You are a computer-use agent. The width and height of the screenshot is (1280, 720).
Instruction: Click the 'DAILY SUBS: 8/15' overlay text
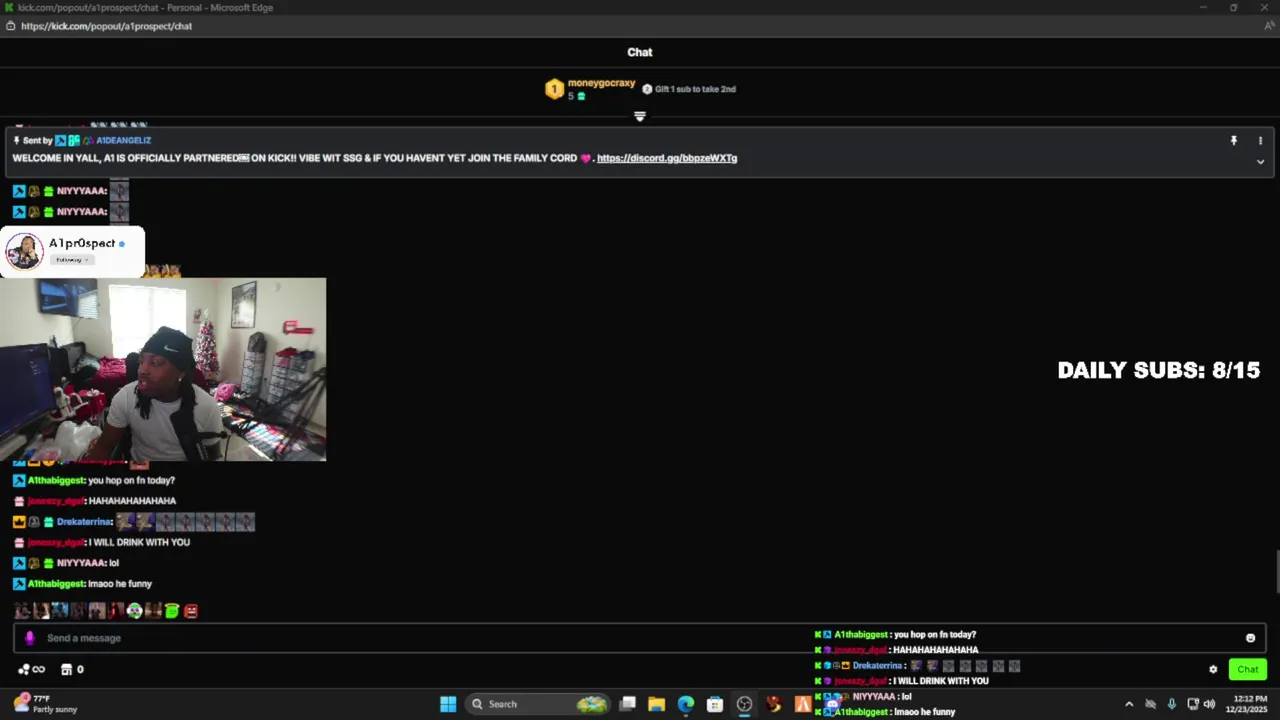(1158, 370)
